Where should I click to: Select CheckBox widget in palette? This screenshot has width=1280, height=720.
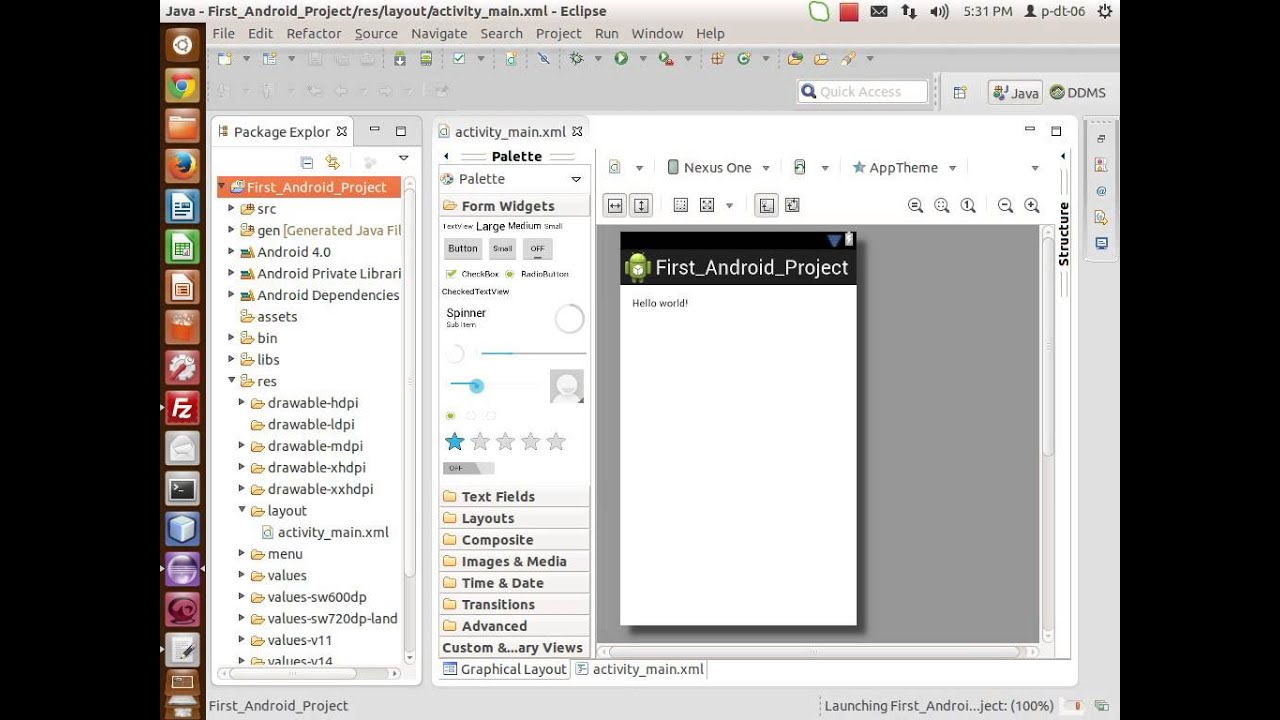pyautogui.click(x=472, y=274)
